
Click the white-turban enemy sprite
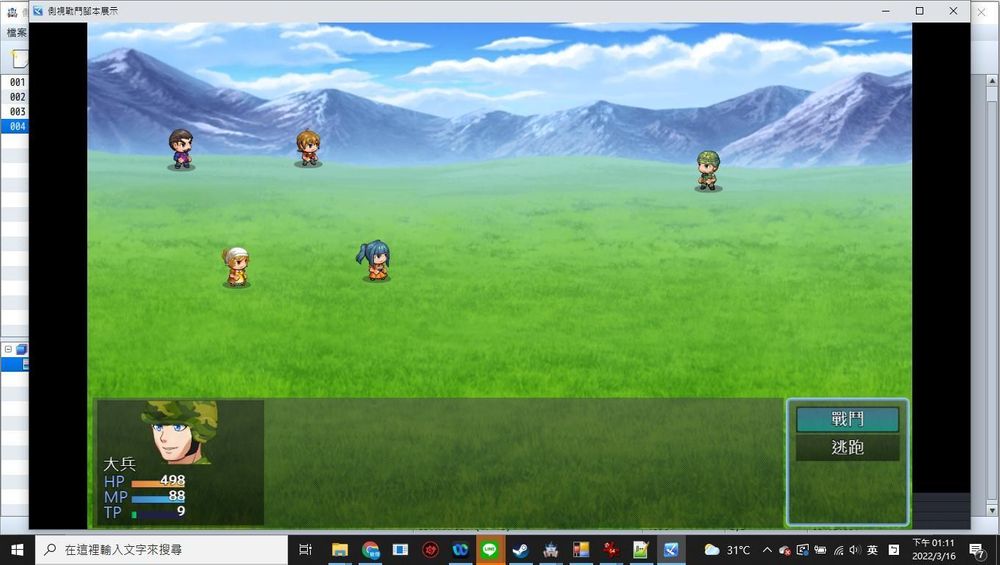[x=236, y=267]
